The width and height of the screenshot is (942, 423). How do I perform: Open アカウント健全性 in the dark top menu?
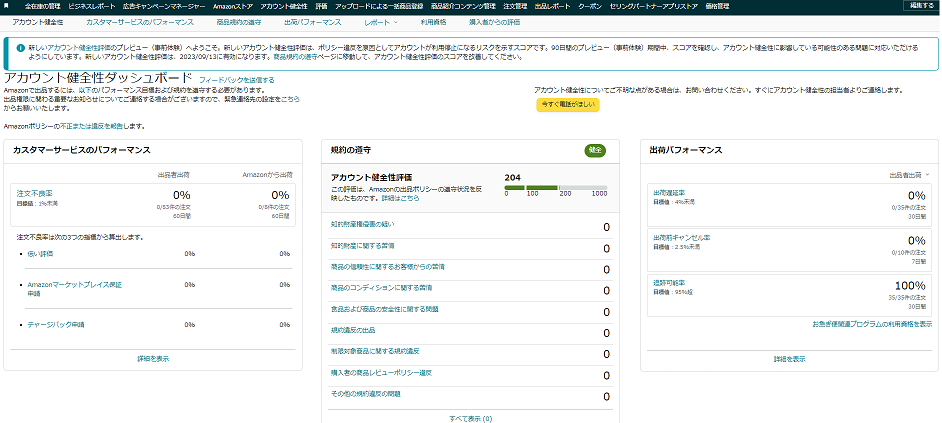pyautogui.click(x=284, y=6)
